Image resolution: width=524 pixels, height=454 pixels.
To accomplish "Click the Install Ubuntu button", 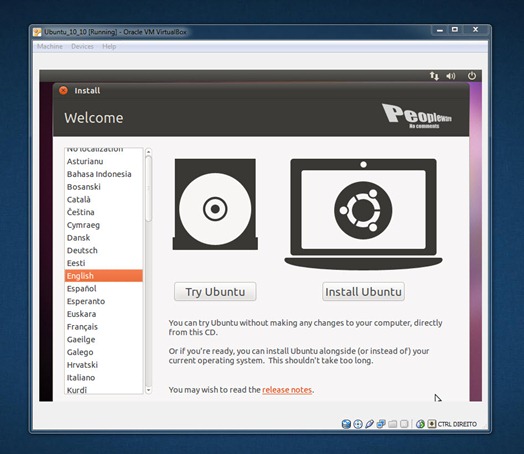I will point(363,292).
